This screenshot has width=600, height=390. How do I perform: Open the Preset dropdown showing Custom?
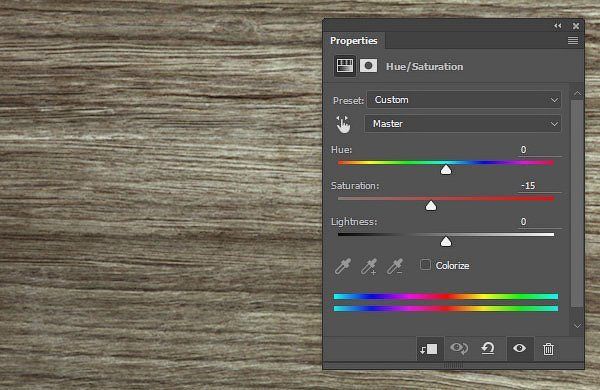click(464, 100)
